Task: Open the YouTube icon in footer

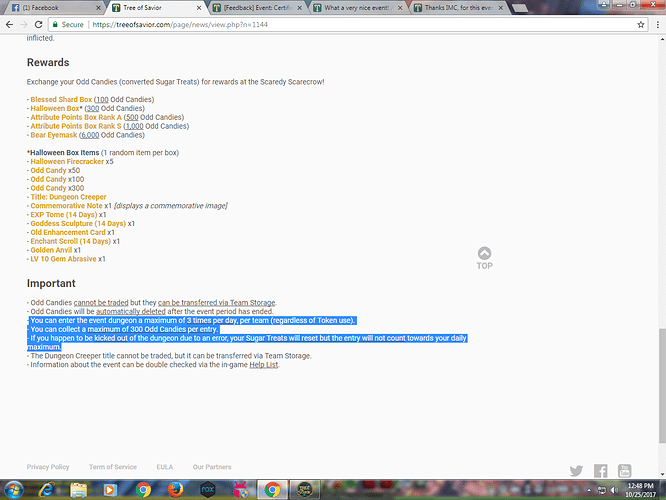Action: click(625, 470)
